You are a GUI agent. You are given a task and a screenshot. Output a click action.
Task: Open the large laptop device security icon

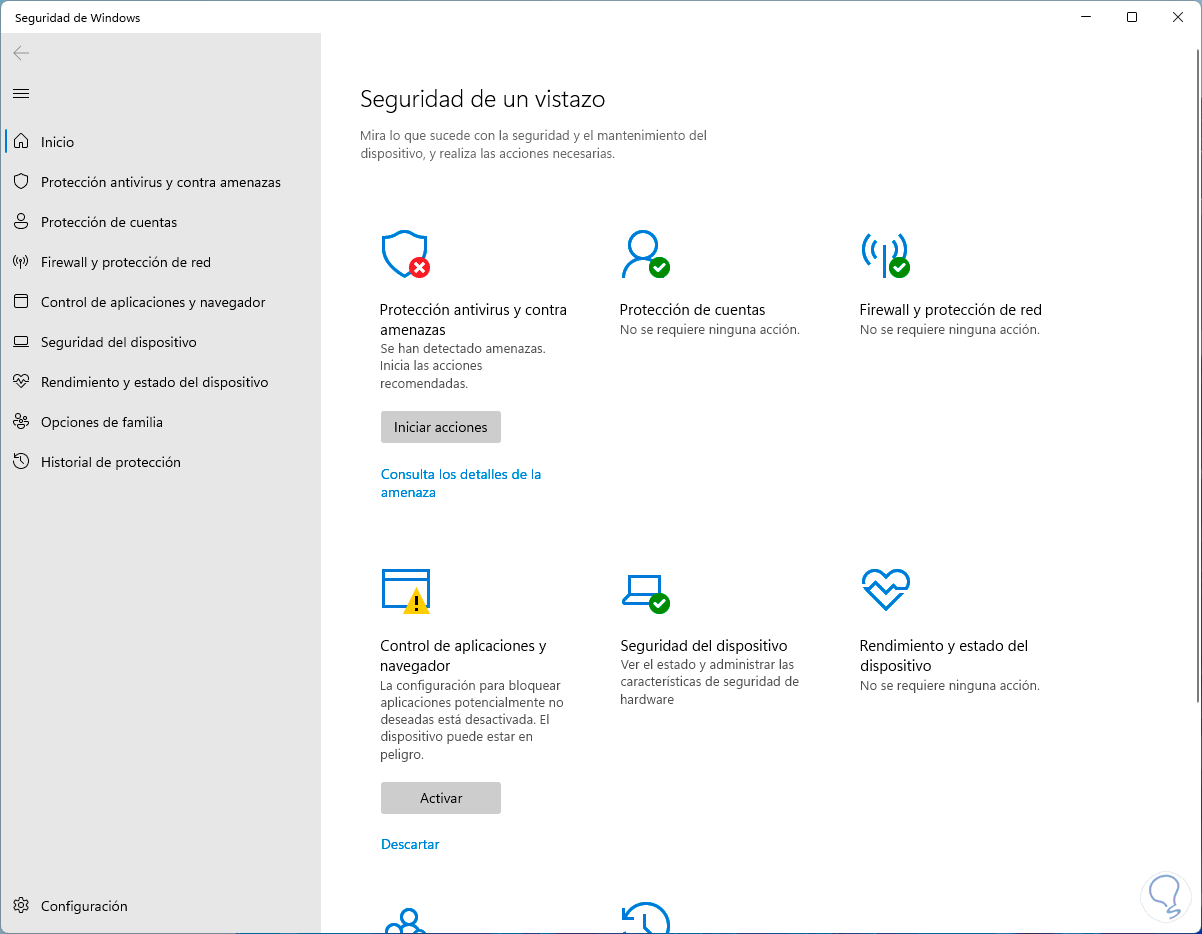[x=645, y=593]
